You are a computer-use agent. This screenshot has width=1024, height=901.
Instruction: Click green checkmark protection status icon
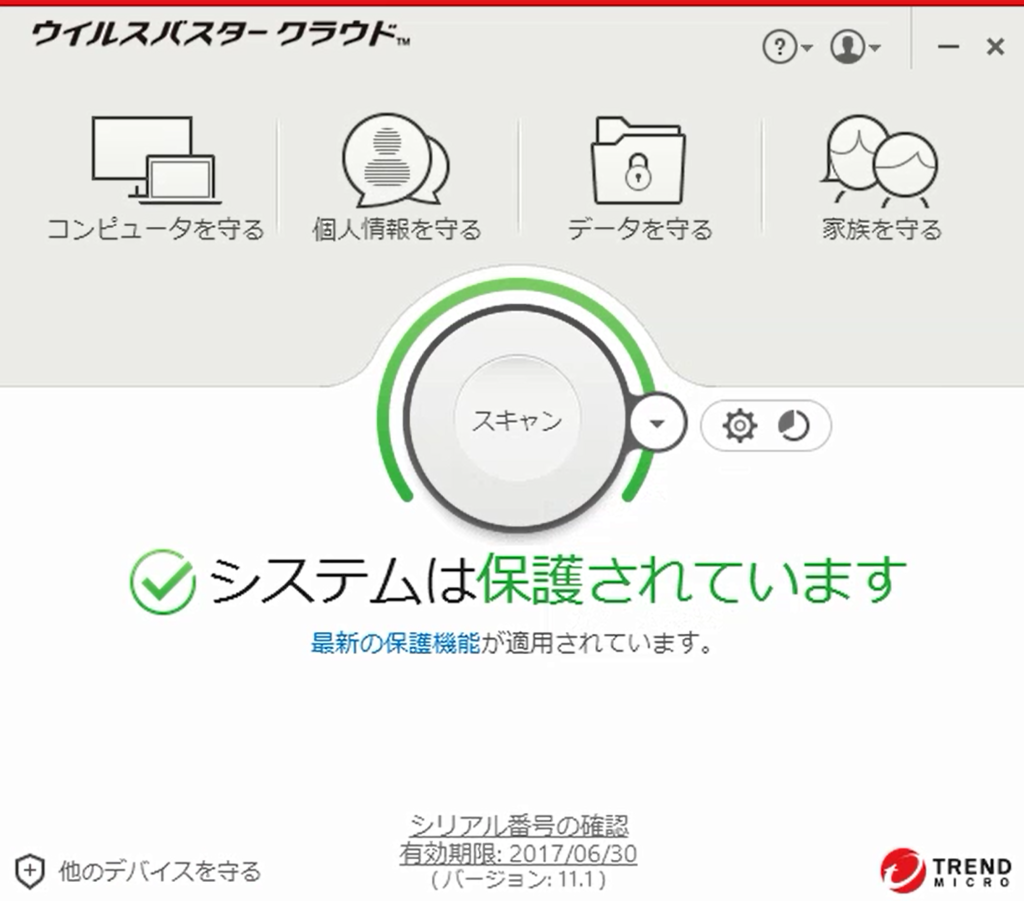pos(163,582)
